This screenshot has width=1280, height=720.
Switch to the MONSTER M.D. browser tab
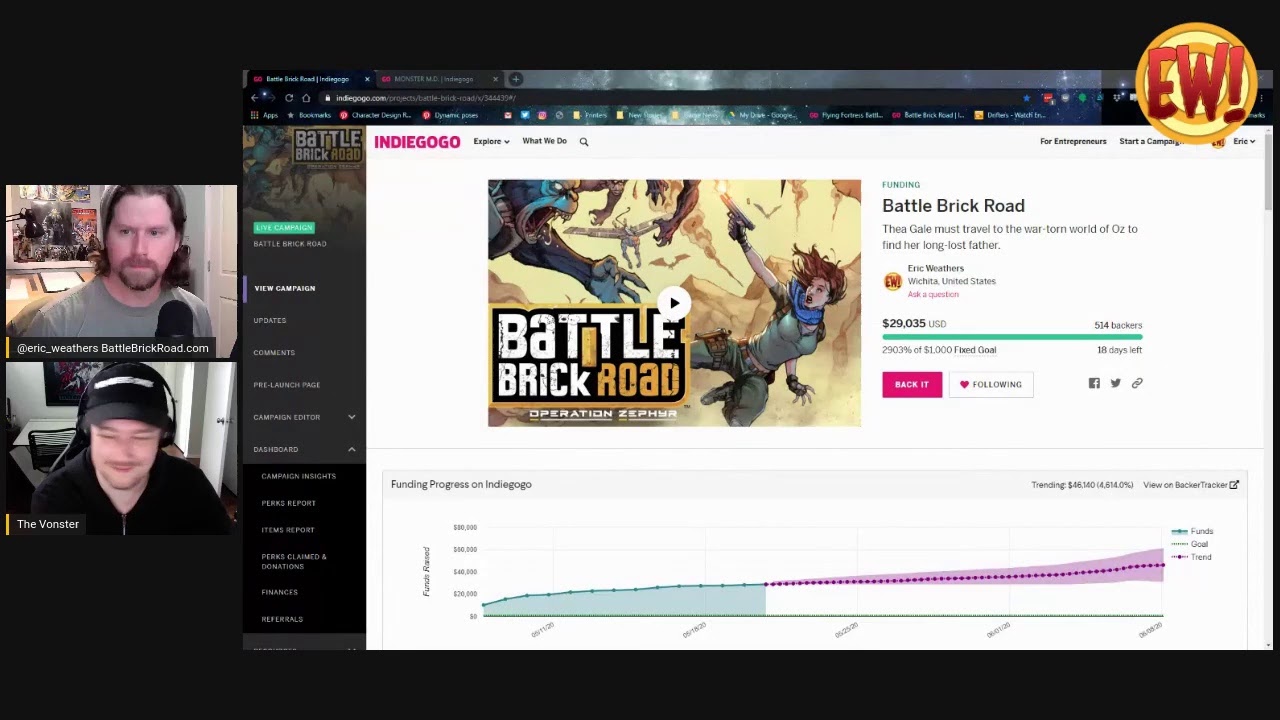click(x=433, y=79)
